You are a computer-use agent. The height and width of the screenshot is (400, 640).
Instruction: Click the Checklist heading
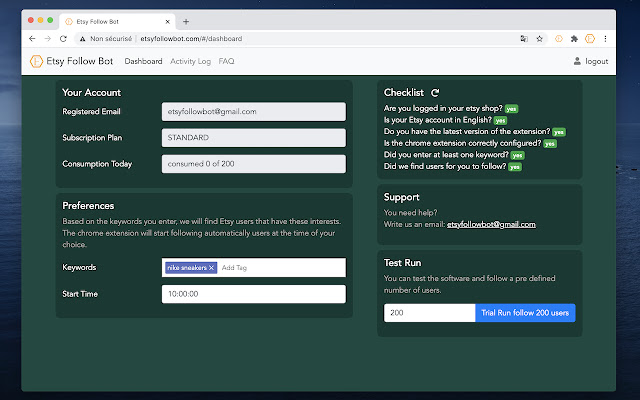(404, 93)
